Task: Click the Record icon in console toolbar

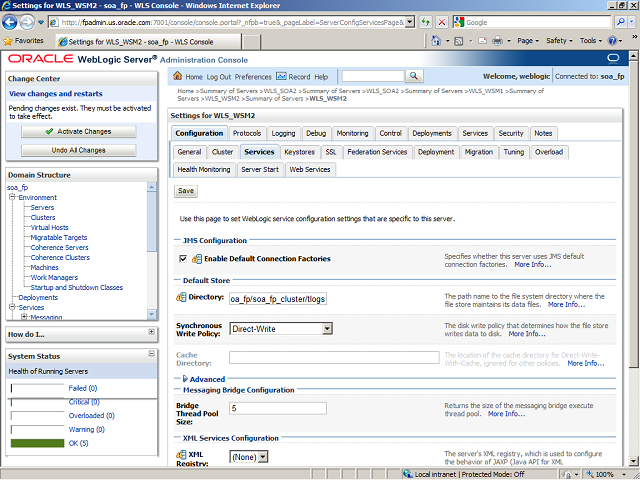Action: 281,77
